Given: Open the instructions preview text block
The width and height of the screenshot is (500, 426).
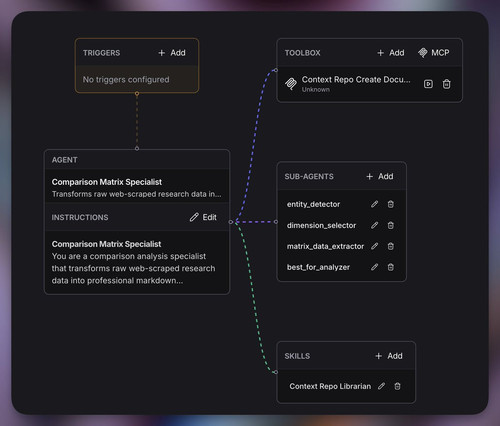Looking at the screenshot, I should (137, 262).
